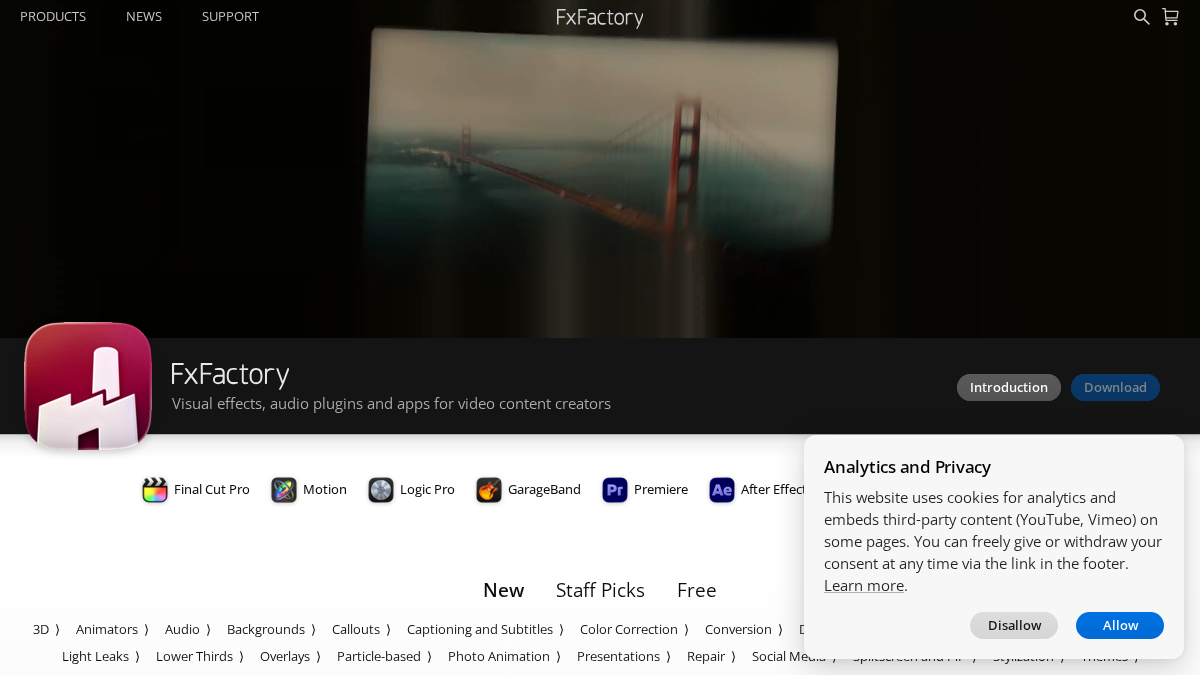The width and height of the screenshot is (1200, 675).
Task: Expand the Light Leaks category
Action: click(x=101, y=656)
